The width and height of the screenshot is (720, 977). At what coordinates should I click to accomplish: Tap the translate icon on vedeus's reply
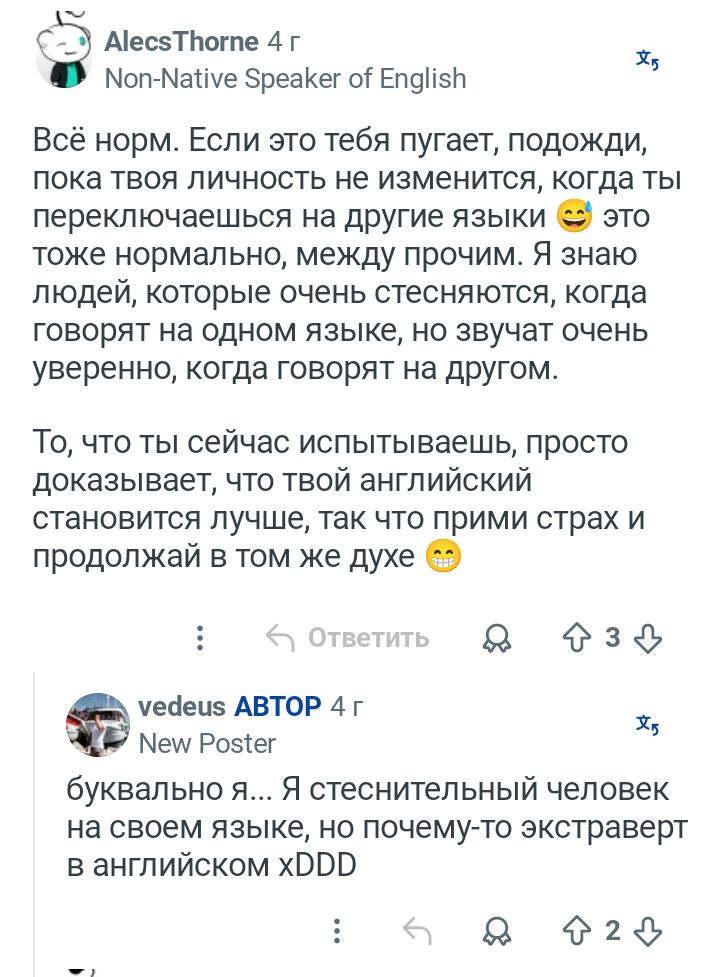648,725
